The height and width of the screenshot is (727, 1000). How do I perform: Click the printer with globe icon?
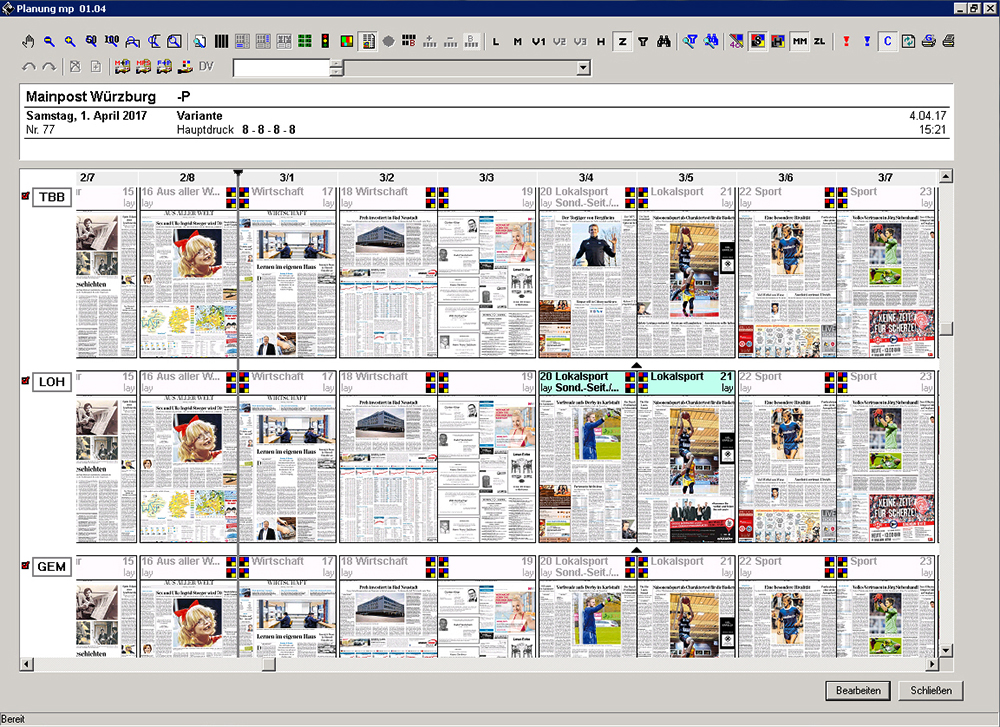pyautogui.click(x=929, y=41)
